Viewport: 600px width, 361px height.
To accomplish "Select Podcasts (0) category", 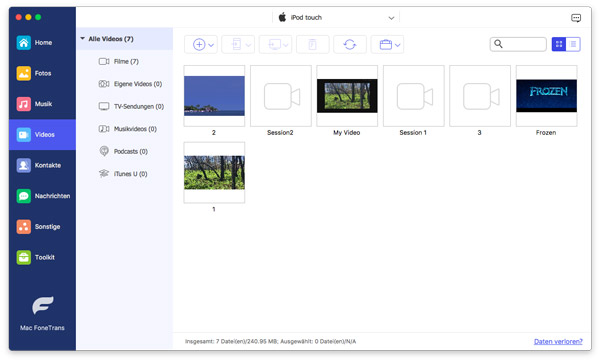I will click(125, 151).
